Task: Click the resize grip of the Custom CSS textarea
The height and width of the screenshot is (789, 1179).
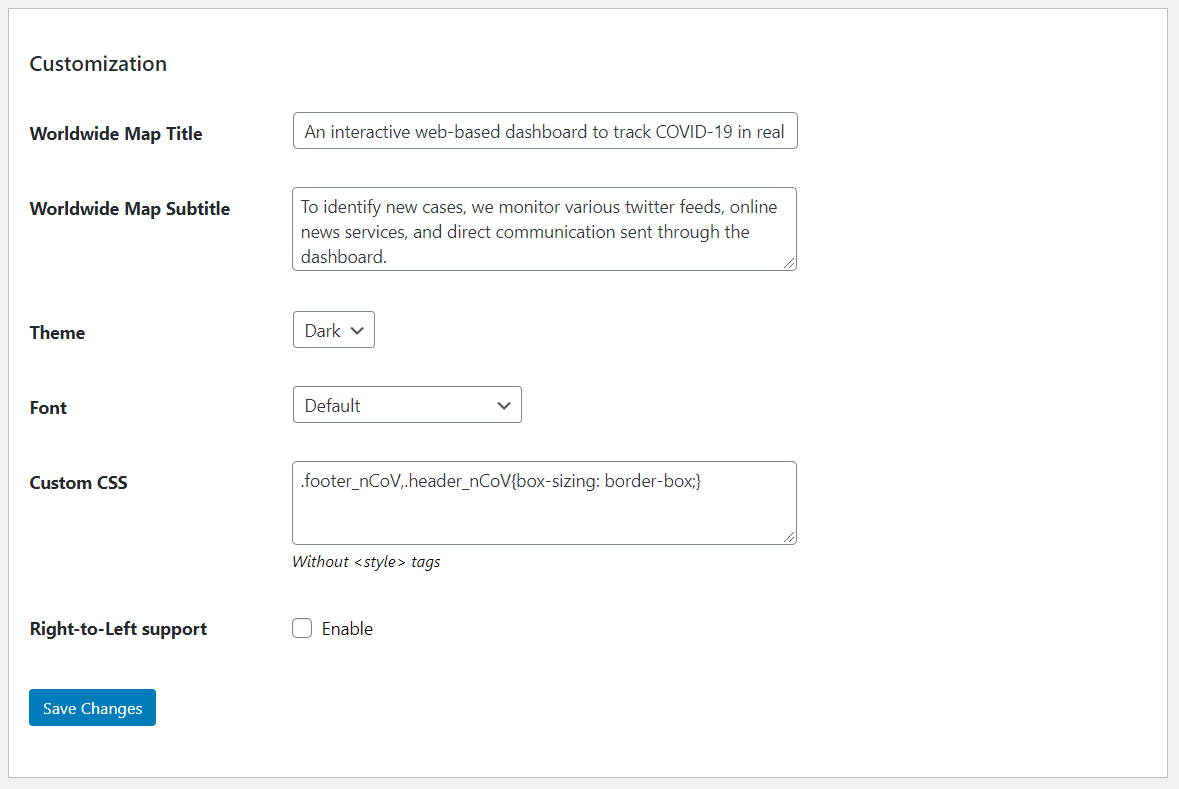Action: coord(789,537)
